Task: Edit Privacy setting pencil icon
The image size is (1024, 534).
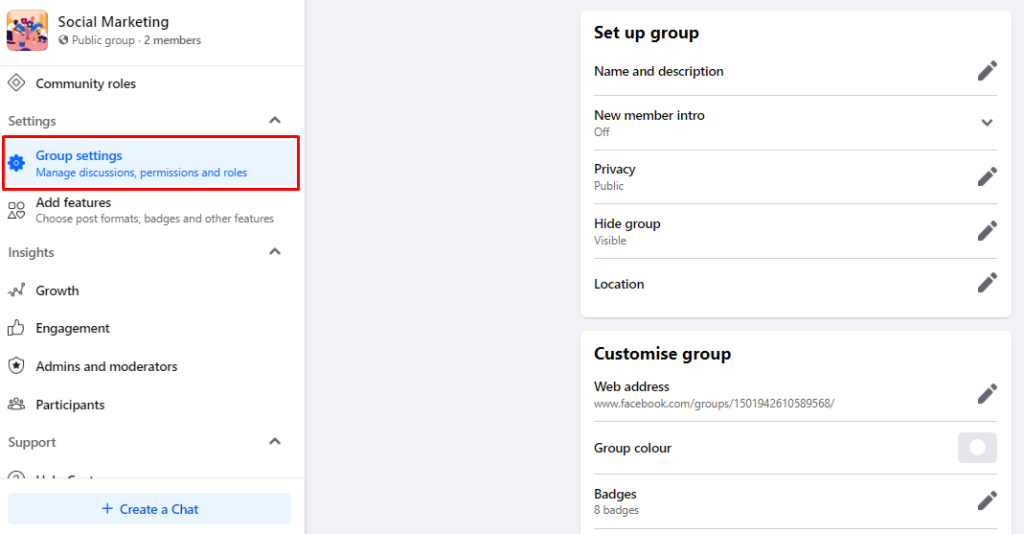Action: click(x=987, y=176)
